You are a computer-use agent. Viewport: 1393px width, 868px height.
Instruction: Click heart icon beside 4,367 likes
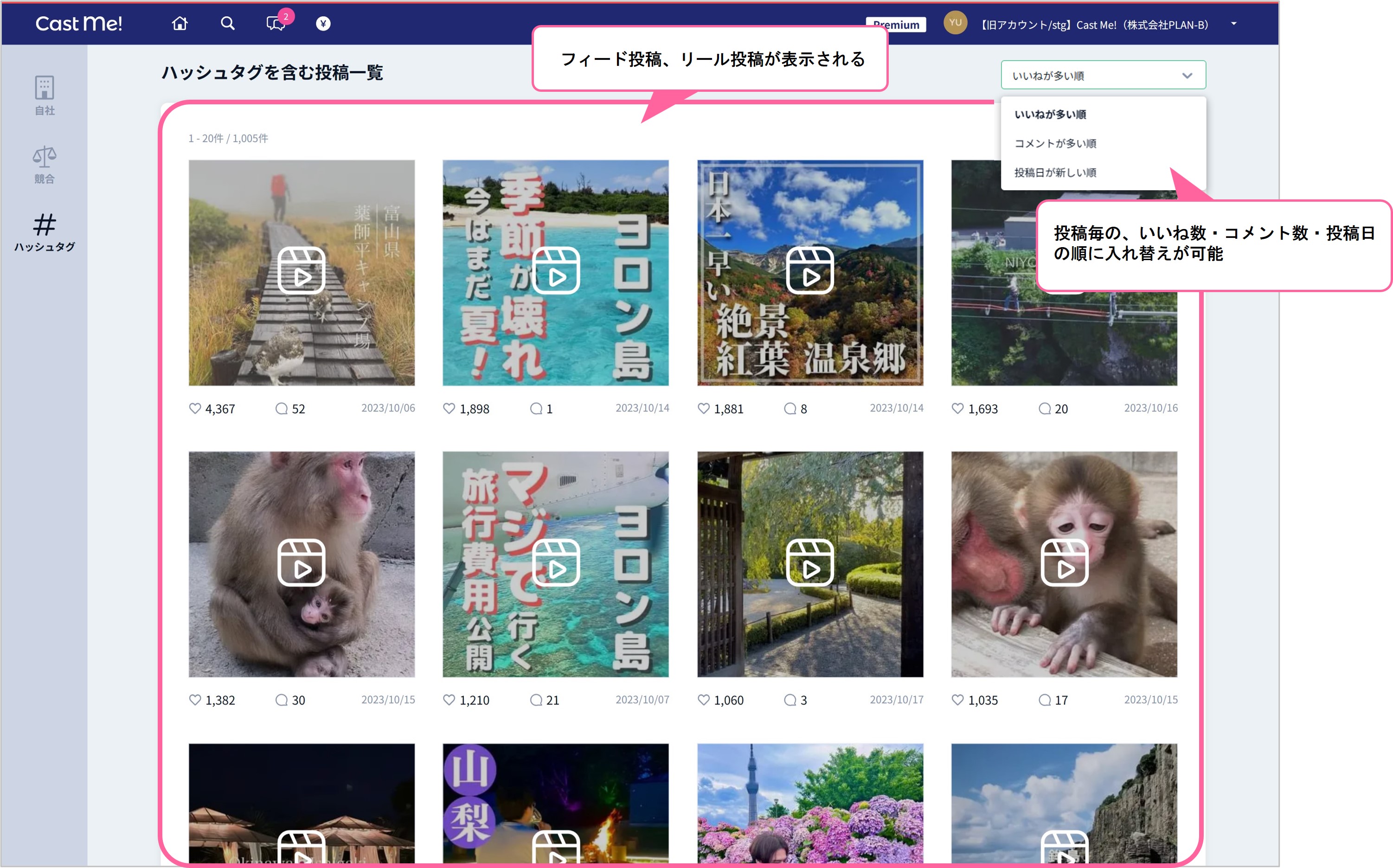tap(195, 409)
